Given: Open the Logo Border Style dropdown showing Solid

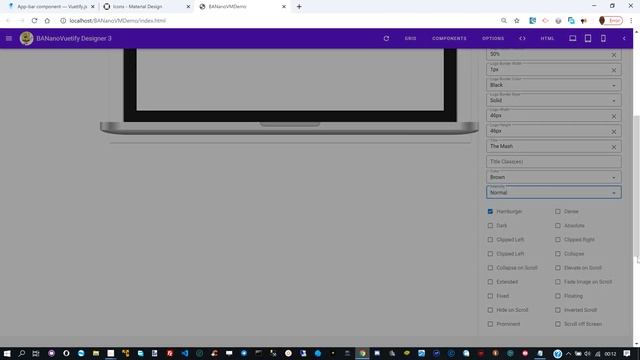Looking at the screenshot, I should pos(554,100).
